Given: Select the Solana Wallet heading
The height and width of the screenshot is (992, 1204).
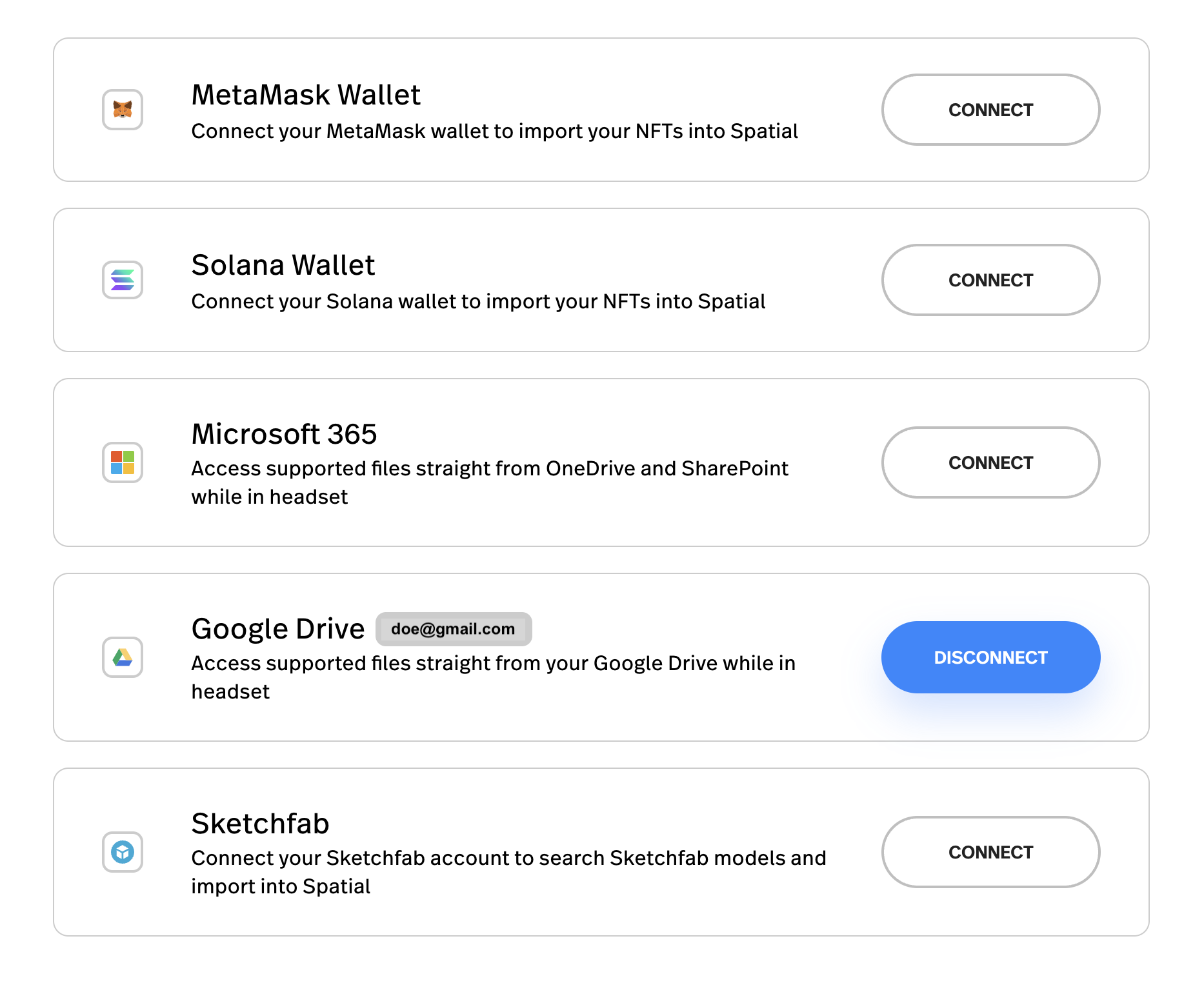Looking at the screenshot, I should coord(283,265).
